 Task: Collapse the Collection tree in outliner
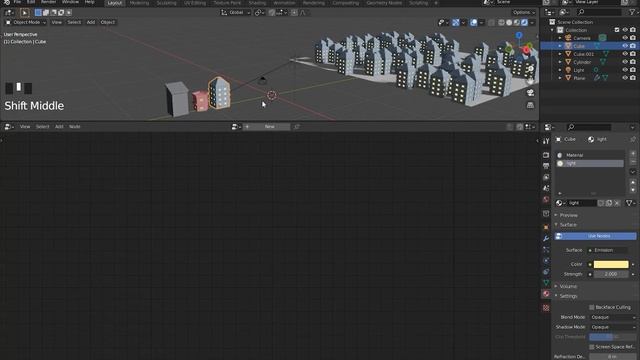pos(552,30)
